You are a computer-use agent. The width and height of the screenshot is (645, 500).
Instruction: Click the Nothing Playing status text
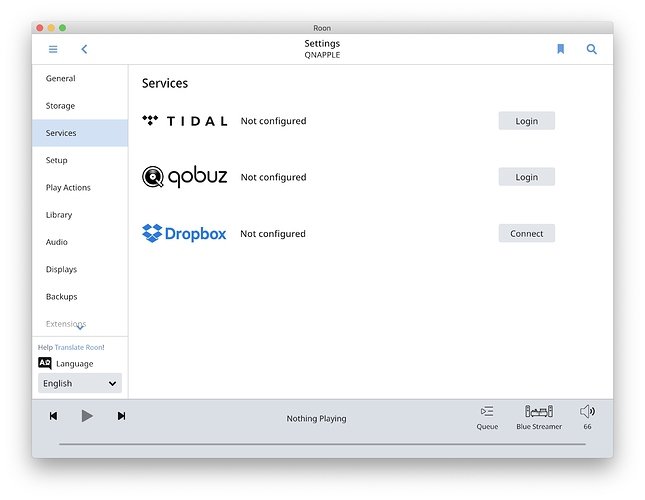pyautogui.click(x=316, y=419)
